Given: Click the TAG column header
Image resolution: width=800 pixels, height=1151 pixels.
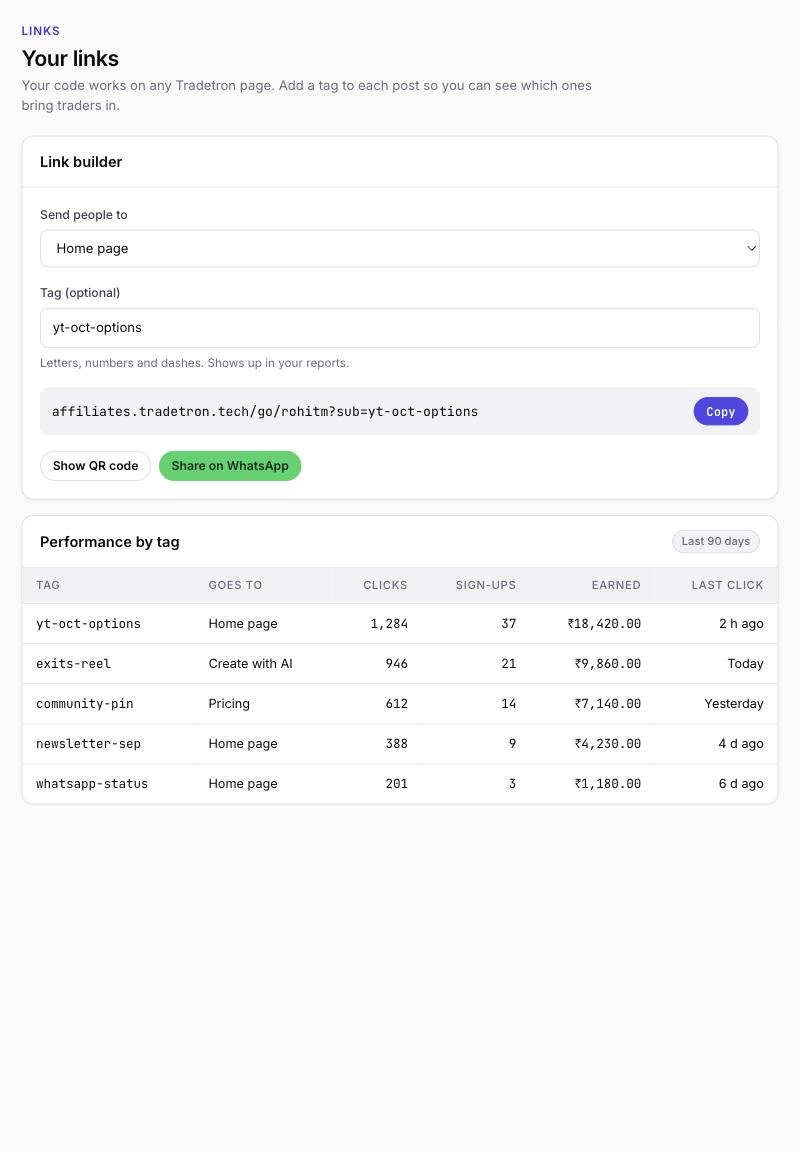Looking at the screenshot, I should 48,585.
